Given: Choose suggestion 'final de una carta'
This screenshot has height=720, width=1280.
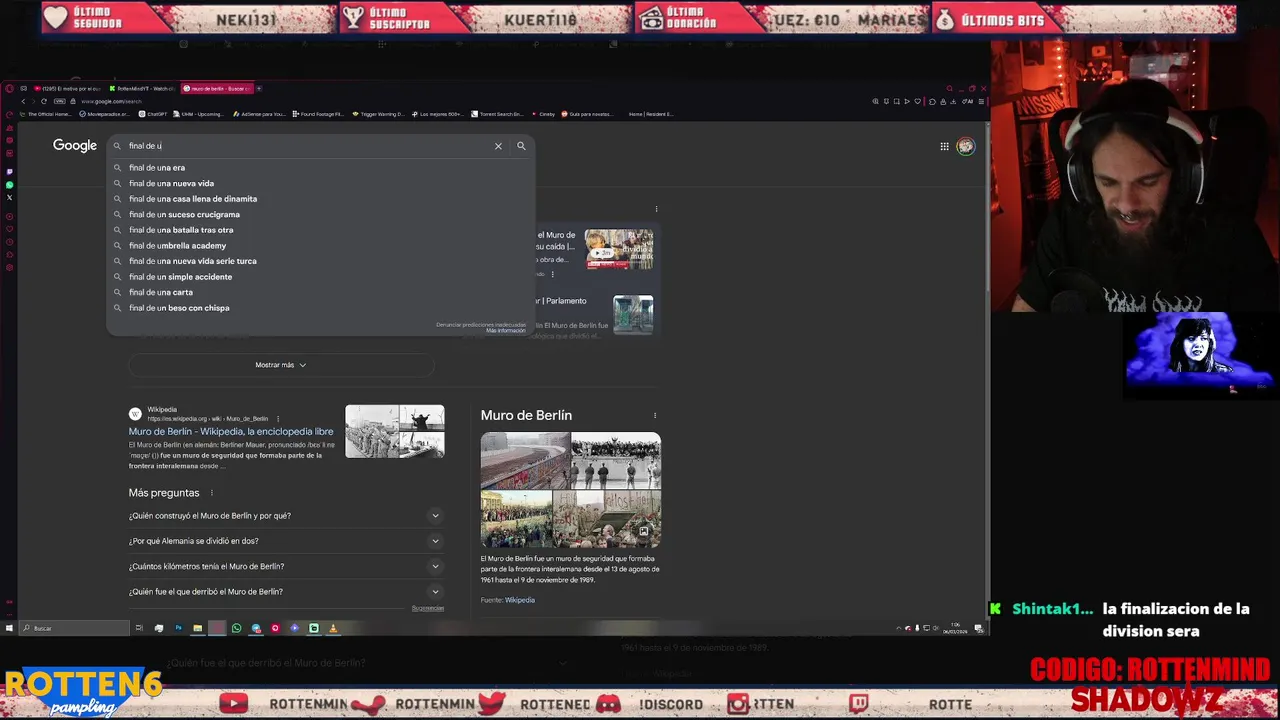Looking at the screenshot, I should pos(320,292).
